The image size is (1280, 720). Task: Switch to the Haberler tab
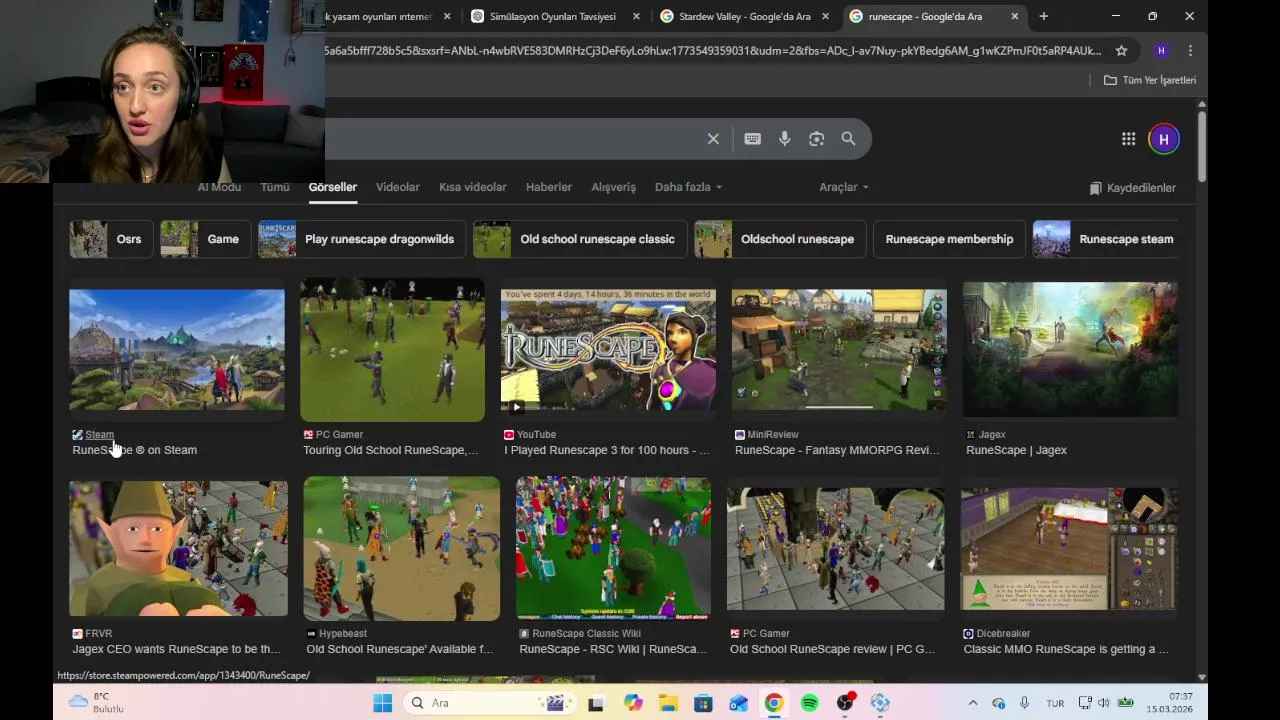549,187
